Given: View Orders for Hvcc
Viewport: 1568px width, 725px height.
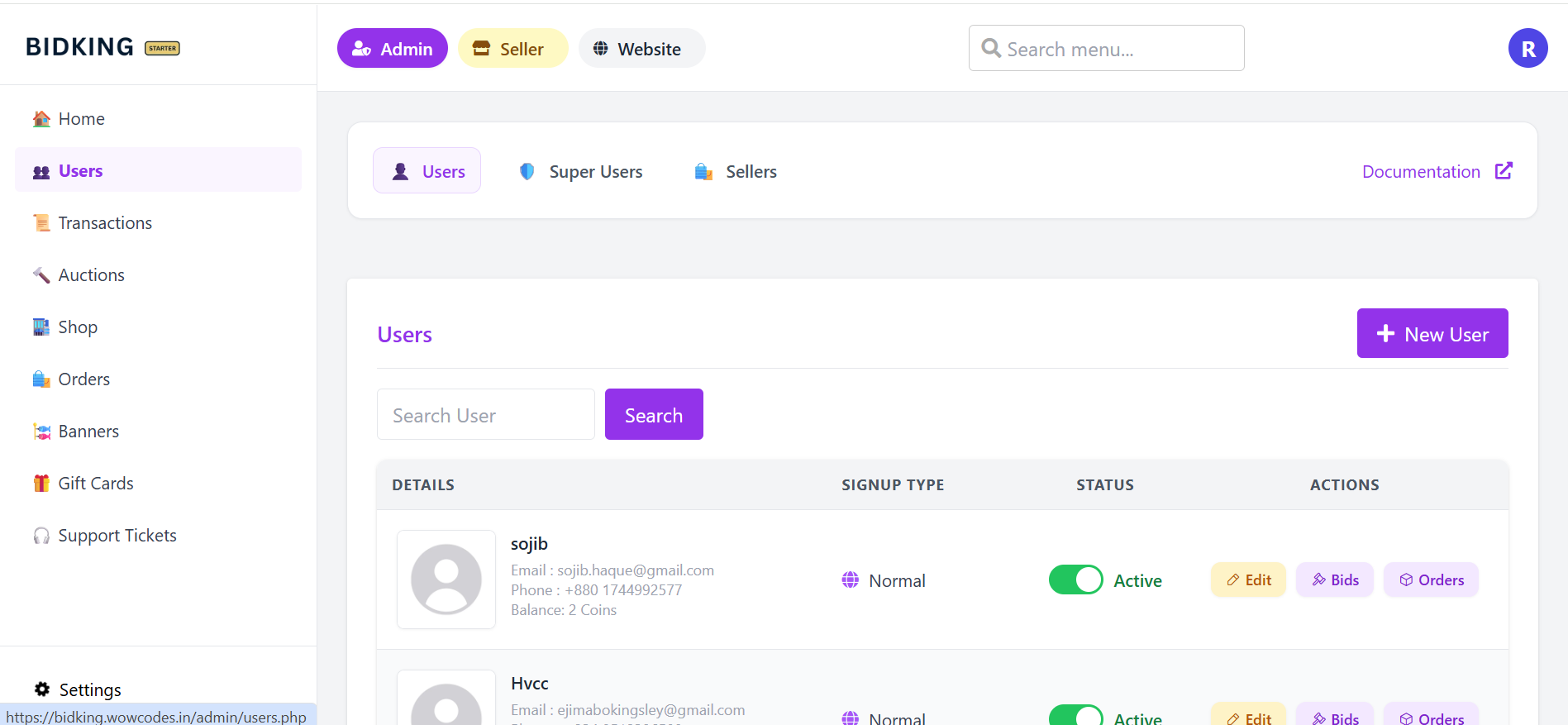Looking at the screenshot, I should tap(1432, 714).
